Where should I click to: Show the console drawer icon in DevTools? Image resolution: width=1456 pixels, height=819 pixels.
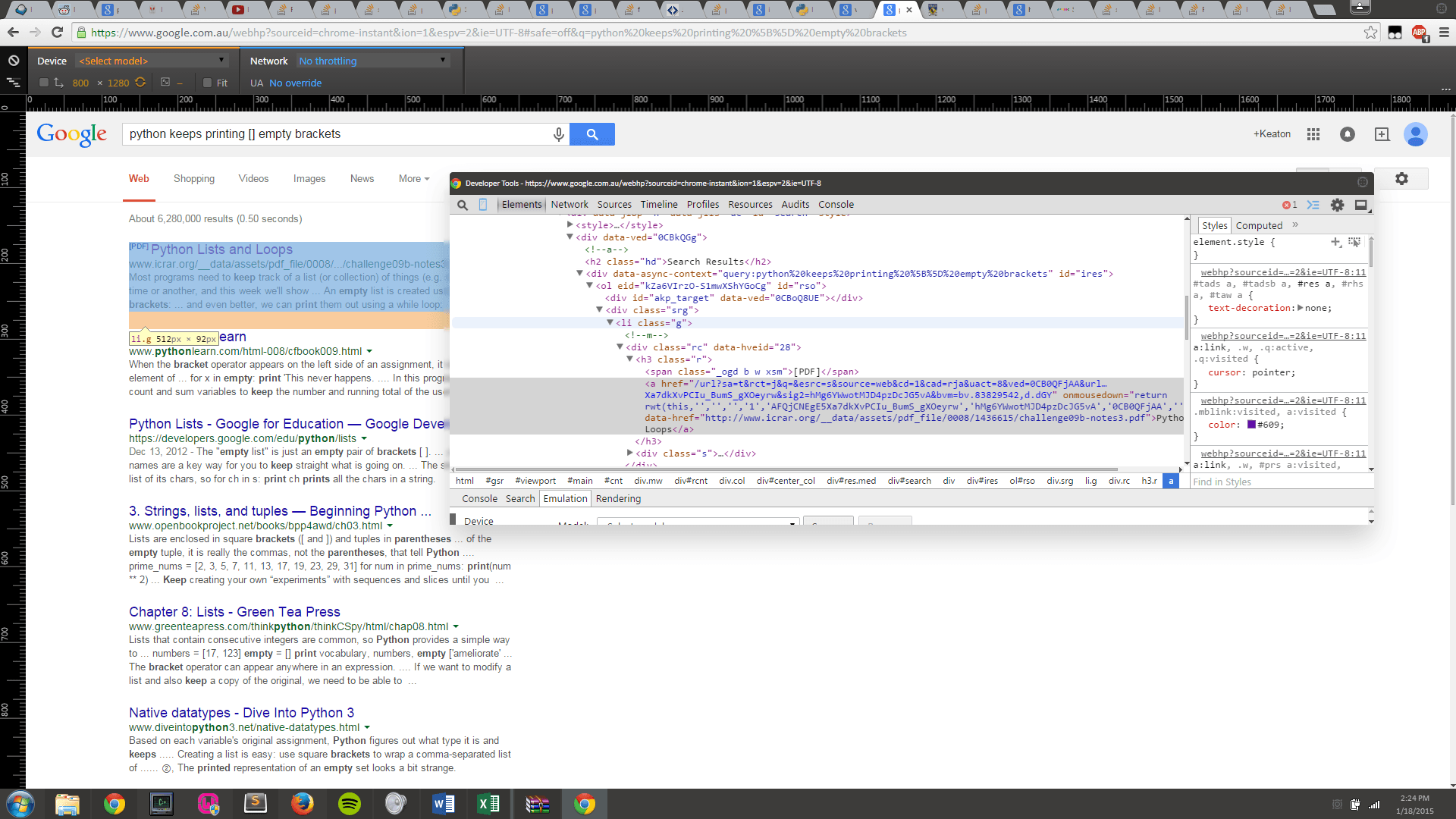tap(1313, 205)
